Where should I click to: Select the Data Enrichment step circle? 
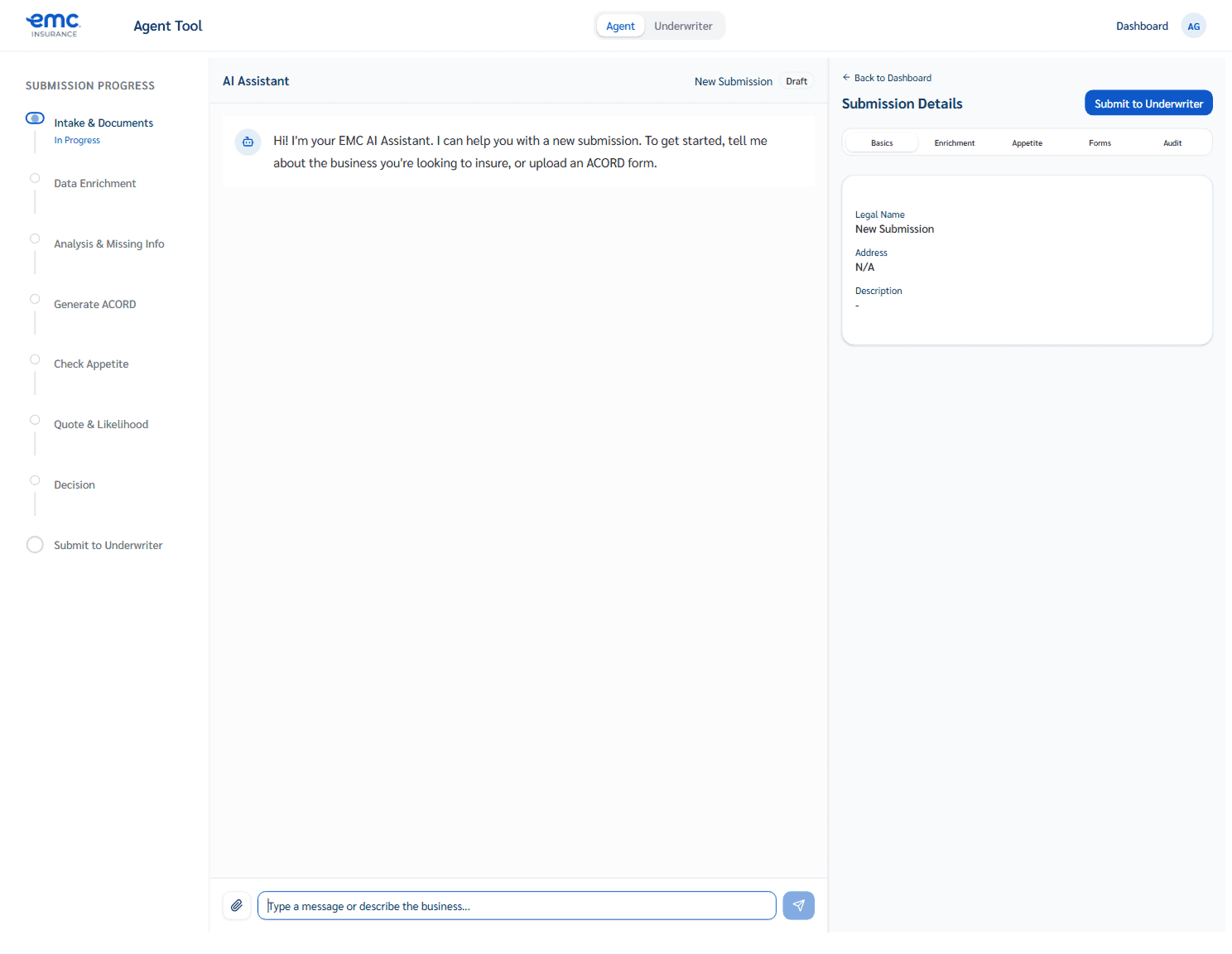pyautogui.click(x=35, y=177)
